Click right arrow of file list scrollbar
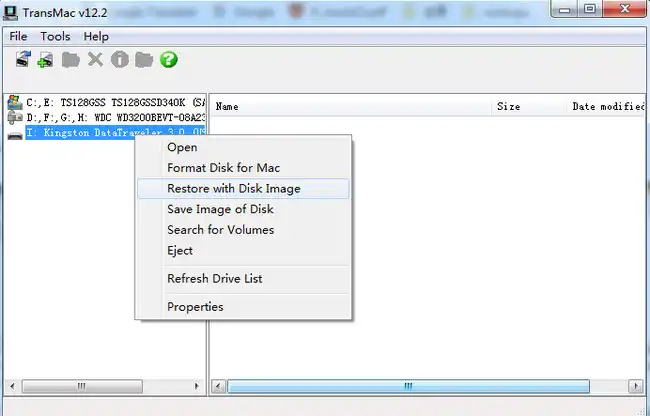Screen dimensions: 650x416 pyautogui.click(x=636, y=387)
